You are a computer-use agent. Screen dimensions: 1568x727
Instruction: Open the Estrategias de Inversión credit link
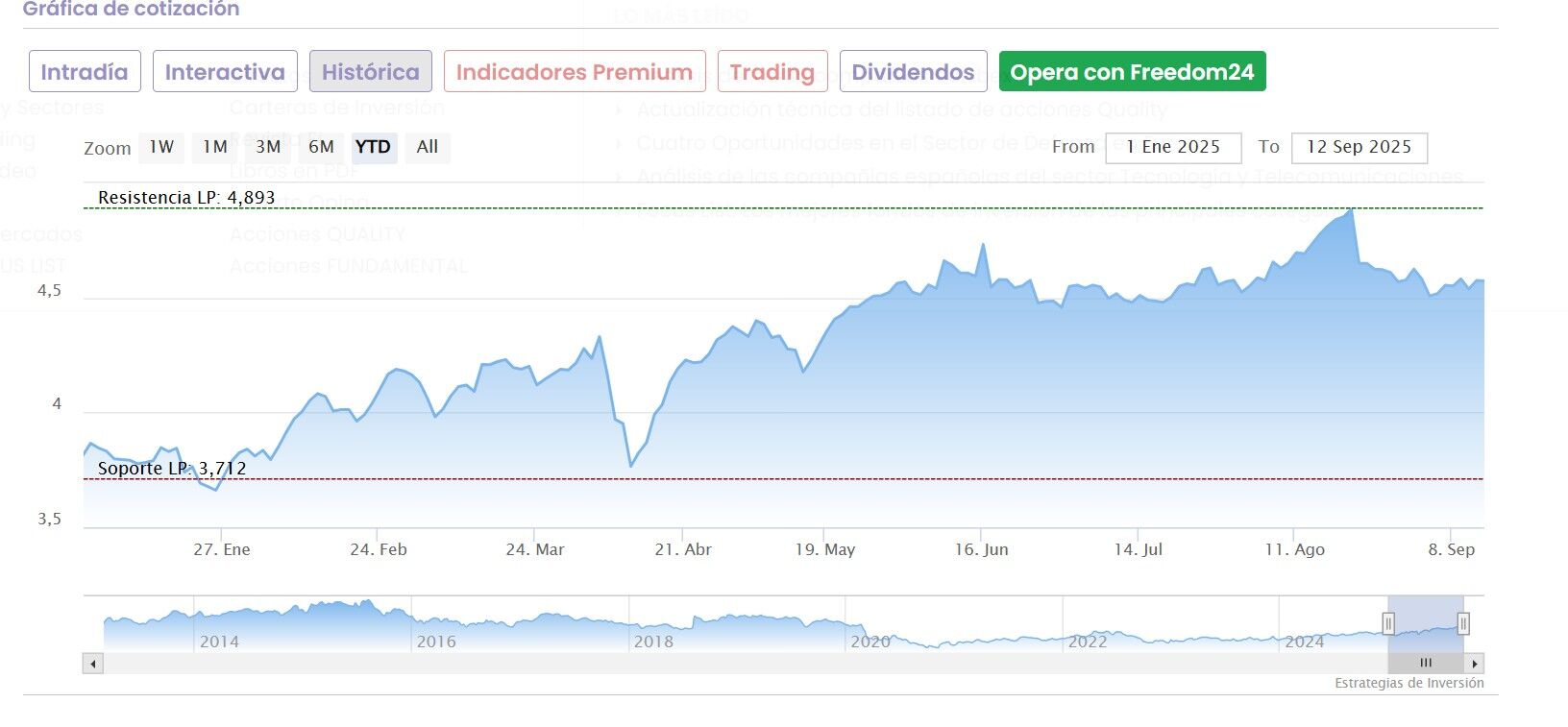click(1409, 683)
